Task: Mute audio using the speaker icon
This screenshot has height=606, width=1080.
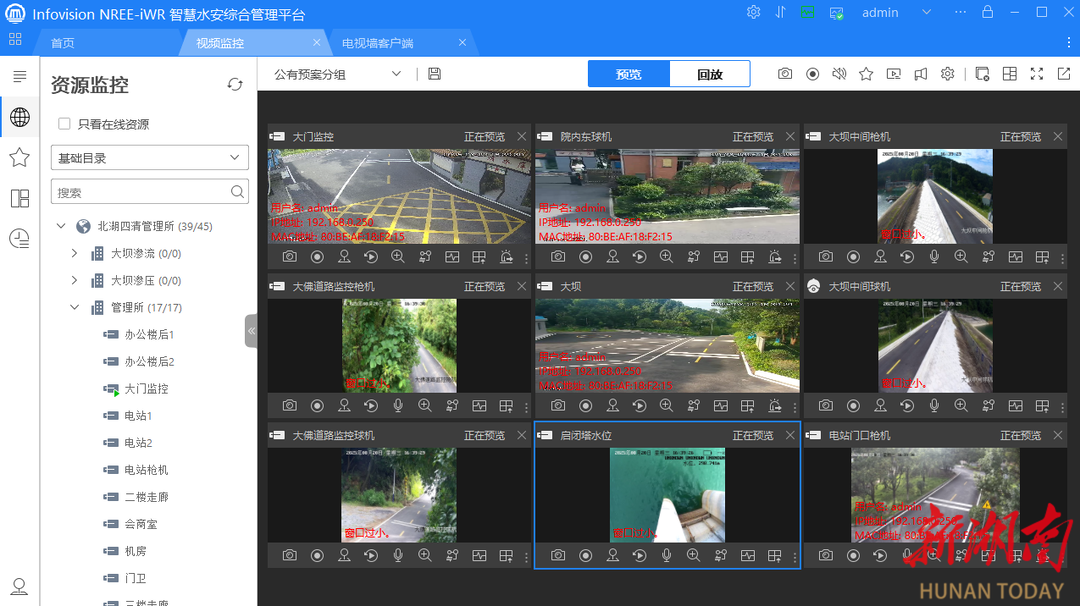Action: click(839, 73)
